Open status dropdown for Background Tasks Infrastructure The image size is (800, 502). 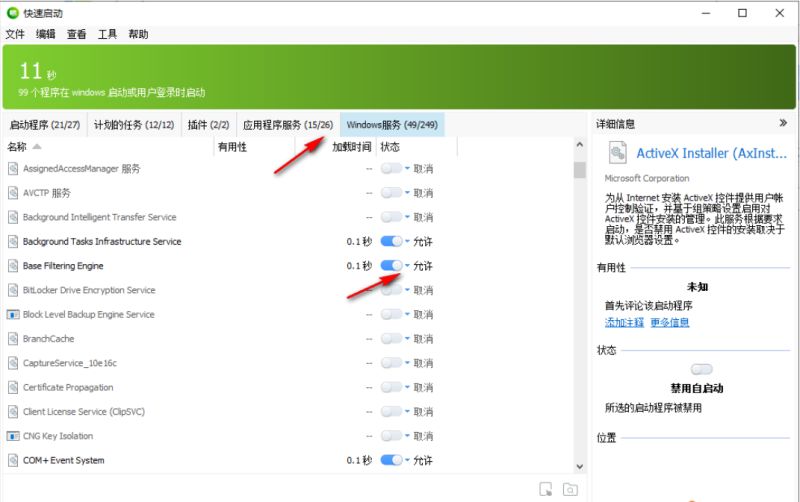click(407, 241)
